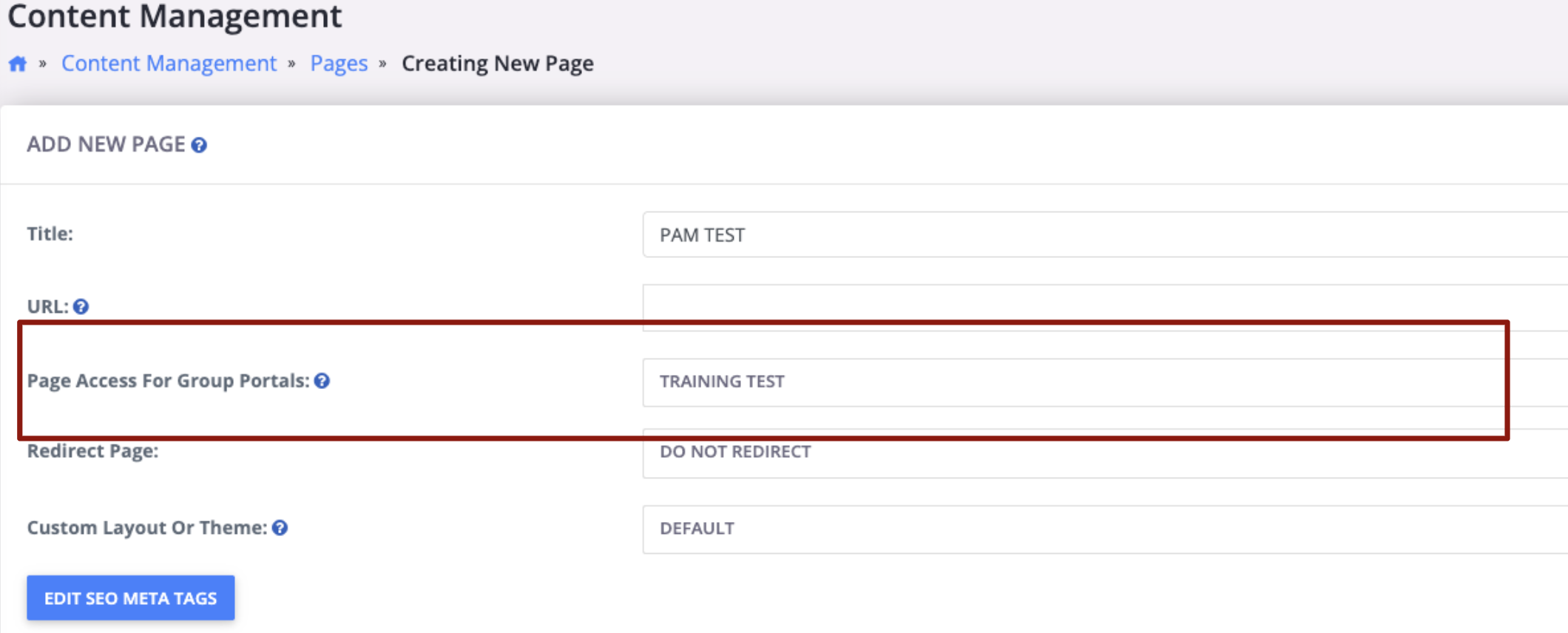Click the Redirect Page: label

pos(92,451)
